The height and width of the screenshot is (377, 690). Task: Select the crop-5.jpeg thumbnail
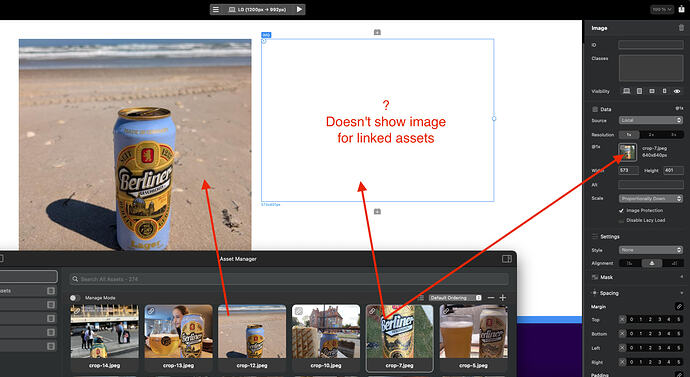473,331
